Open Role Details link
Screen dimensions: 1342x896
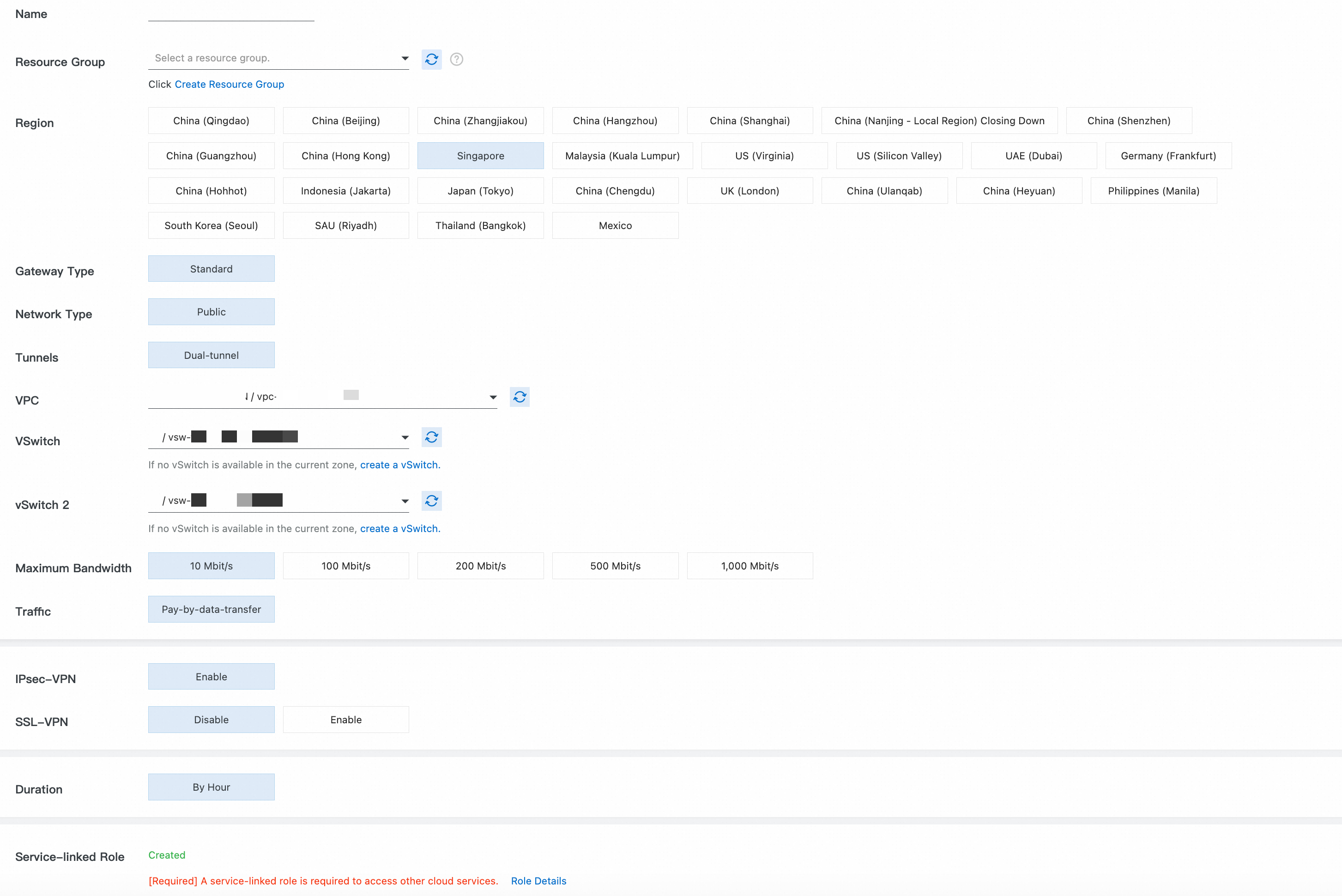538,881
